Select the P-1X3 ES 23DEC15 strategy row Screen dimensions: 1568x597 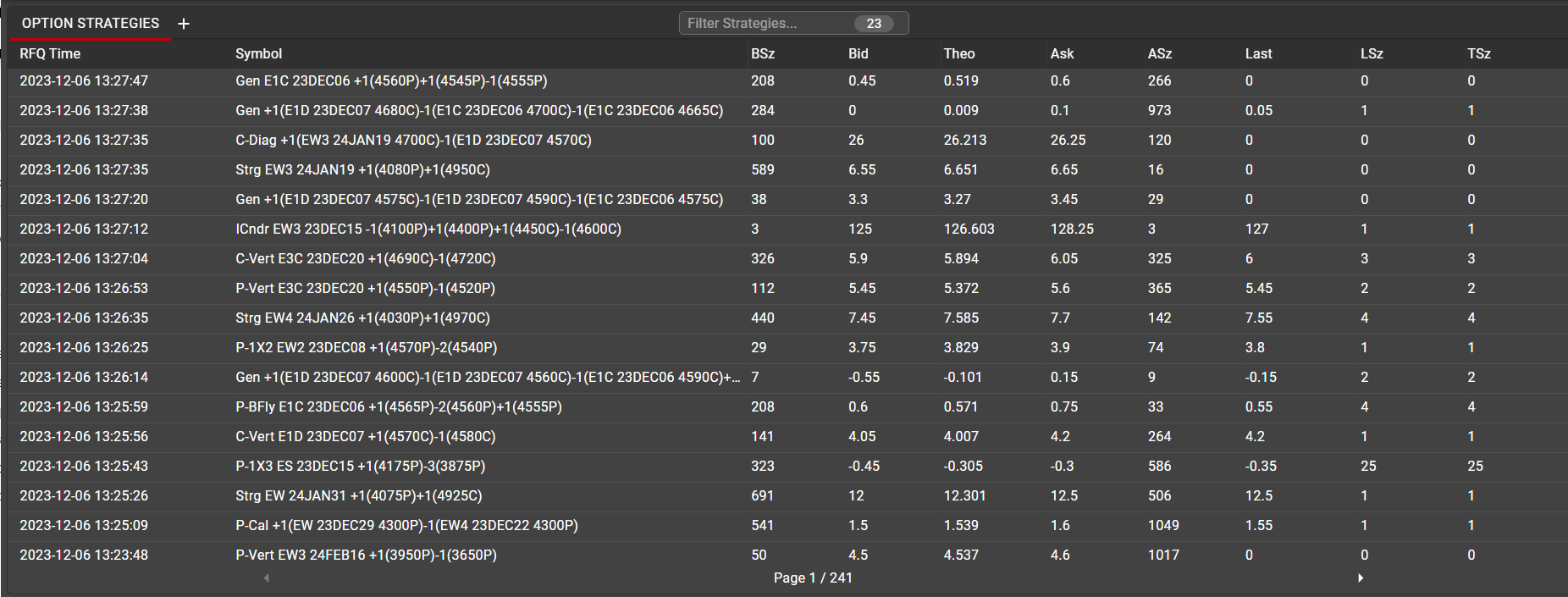(x=360, y=466)
